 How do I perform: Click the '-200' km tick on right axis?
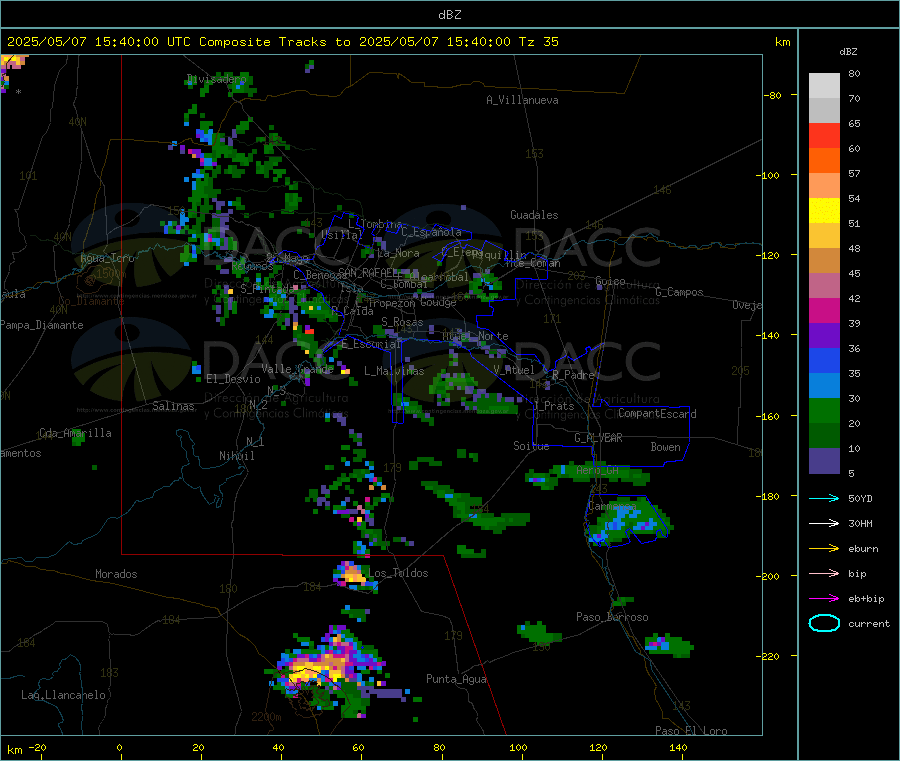[x=767, y=576]
